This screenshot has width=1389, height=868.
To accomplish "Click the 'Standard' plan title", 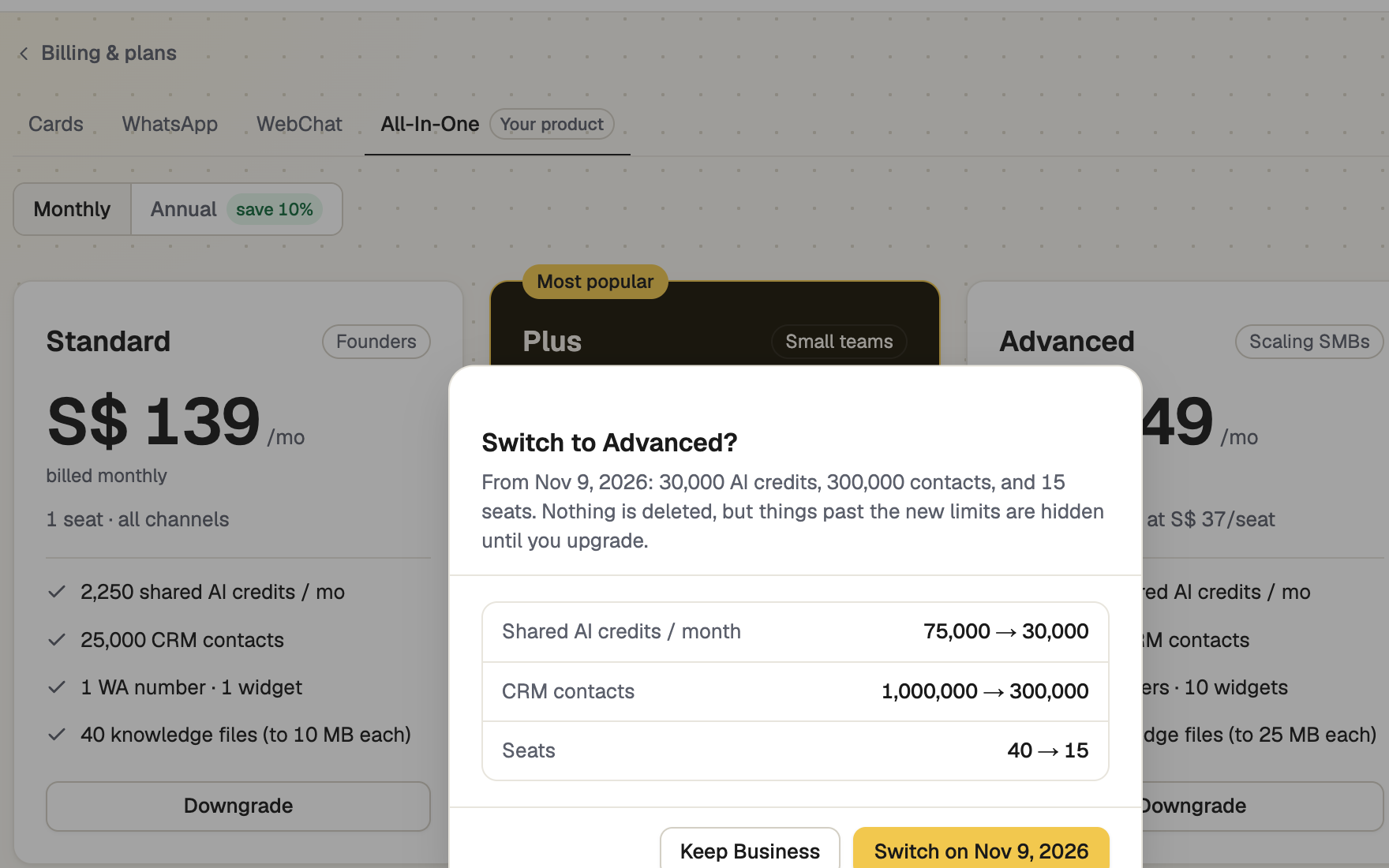I will coord(108,342).
